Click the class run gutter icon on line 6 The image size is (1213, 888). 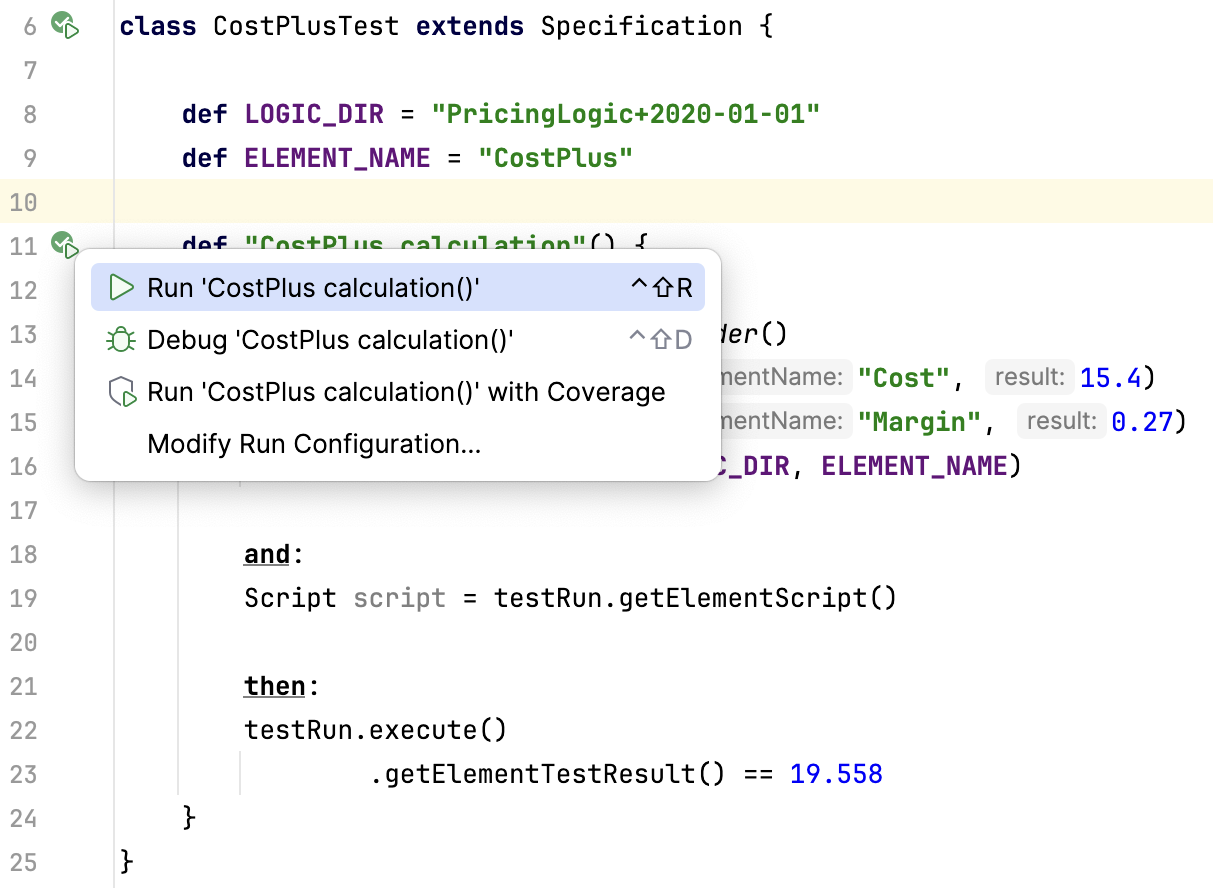(65, 26)
